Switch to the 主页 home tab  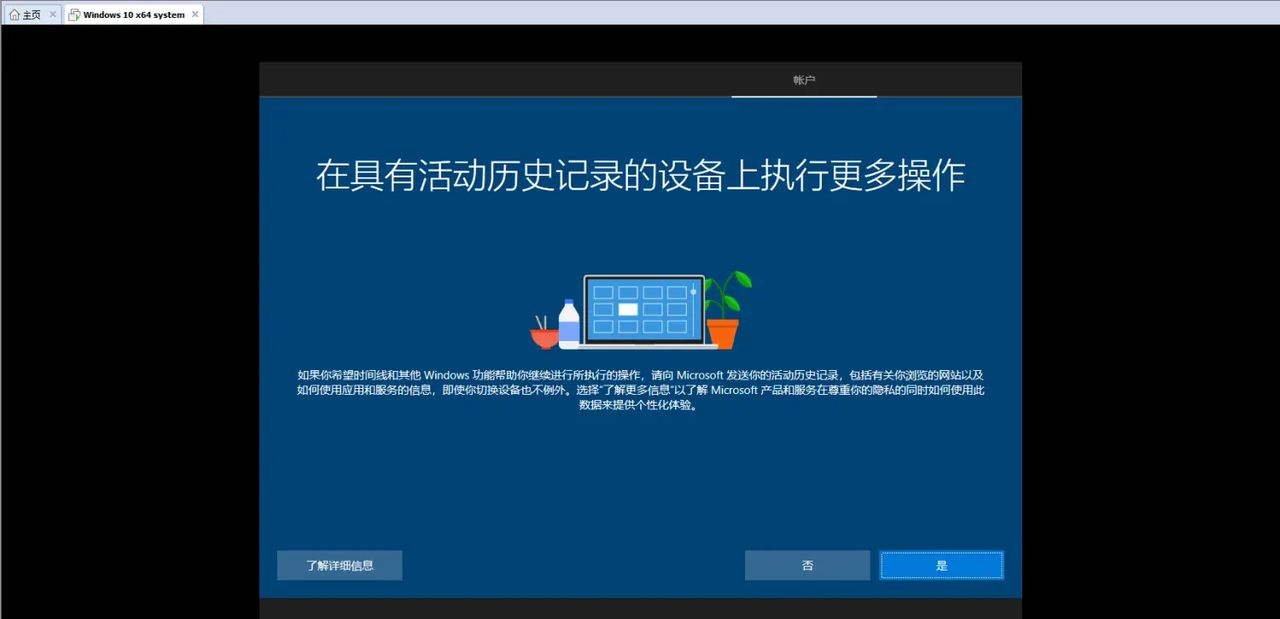pos(31,14)
